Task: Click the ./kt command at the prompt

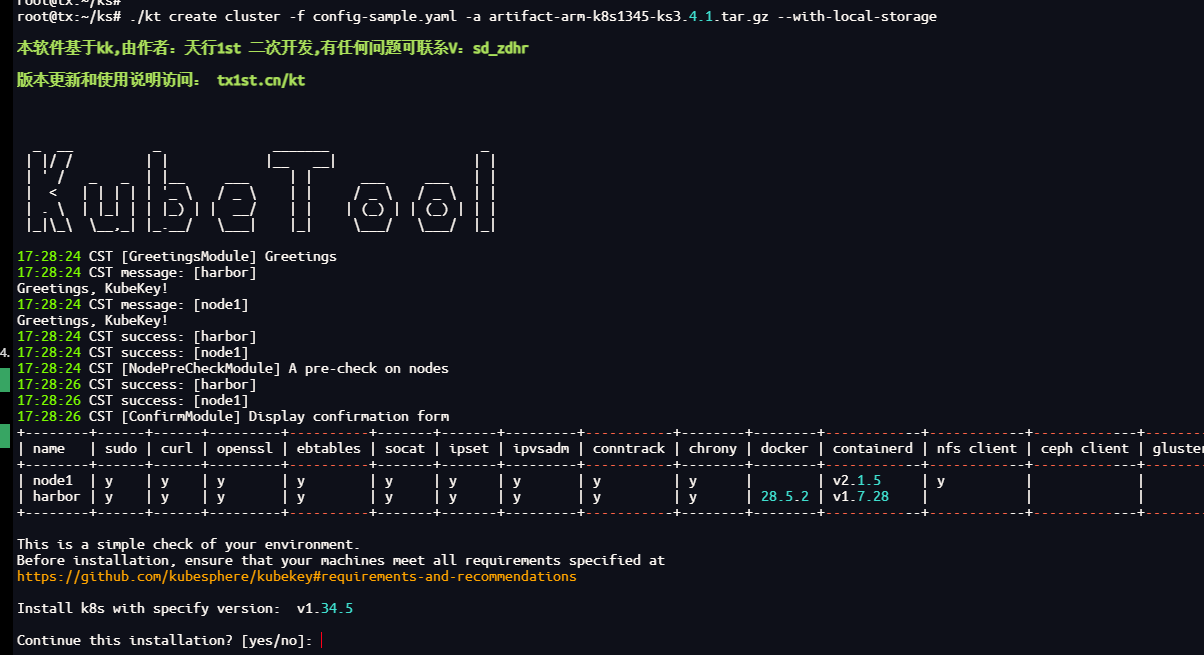Action: pyautogui.click(x=145, y=16)
